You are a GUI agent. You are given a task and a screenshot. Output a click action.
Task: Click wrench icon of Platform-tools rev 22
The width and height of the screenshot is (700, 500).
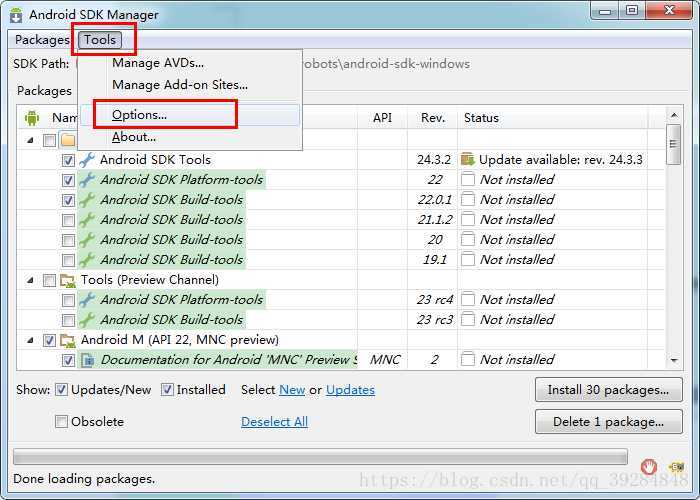pos(87,179)
